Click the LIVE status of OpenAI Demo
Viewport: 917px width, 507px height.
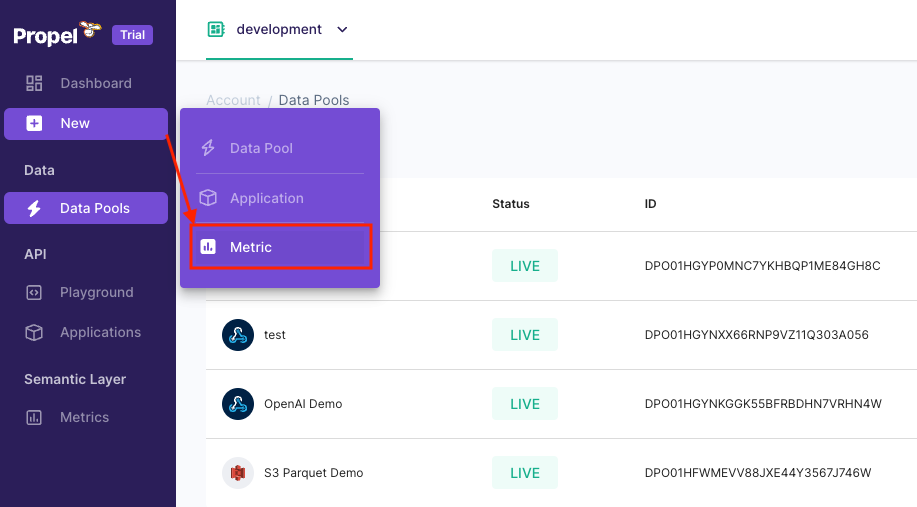click(525, 404)
